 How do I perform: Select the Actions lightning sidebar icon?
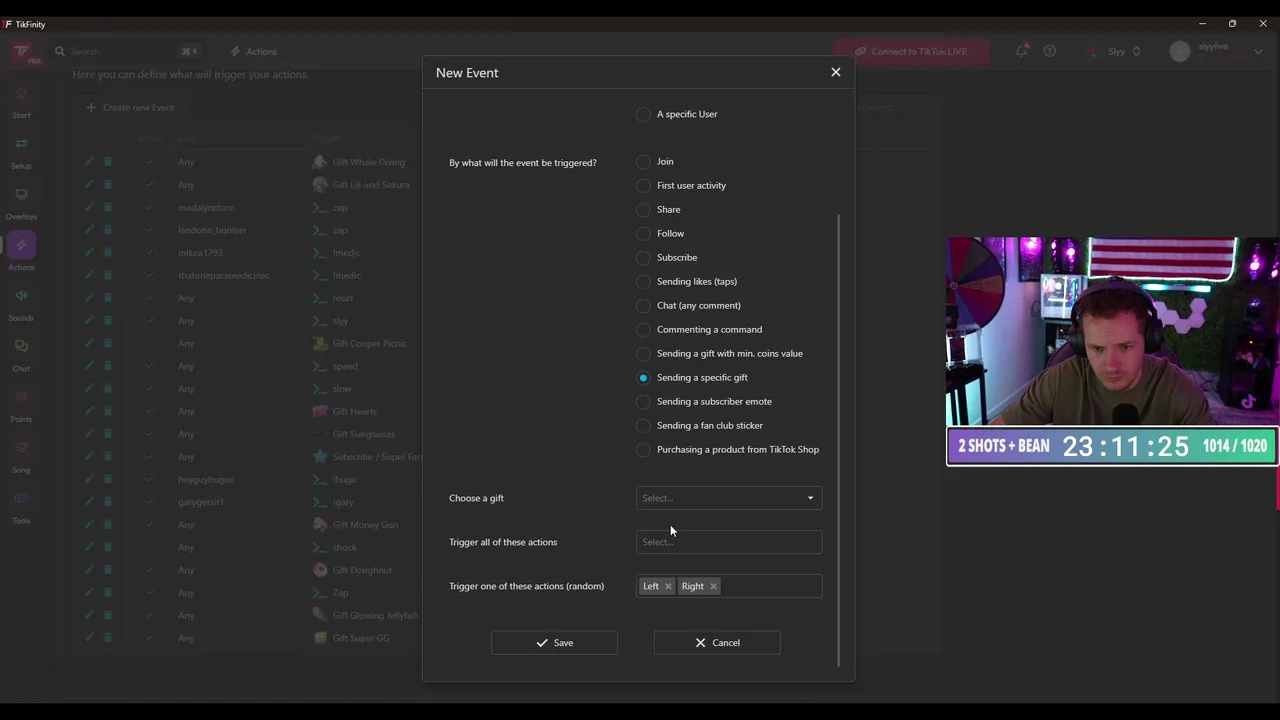coord(21,245)
